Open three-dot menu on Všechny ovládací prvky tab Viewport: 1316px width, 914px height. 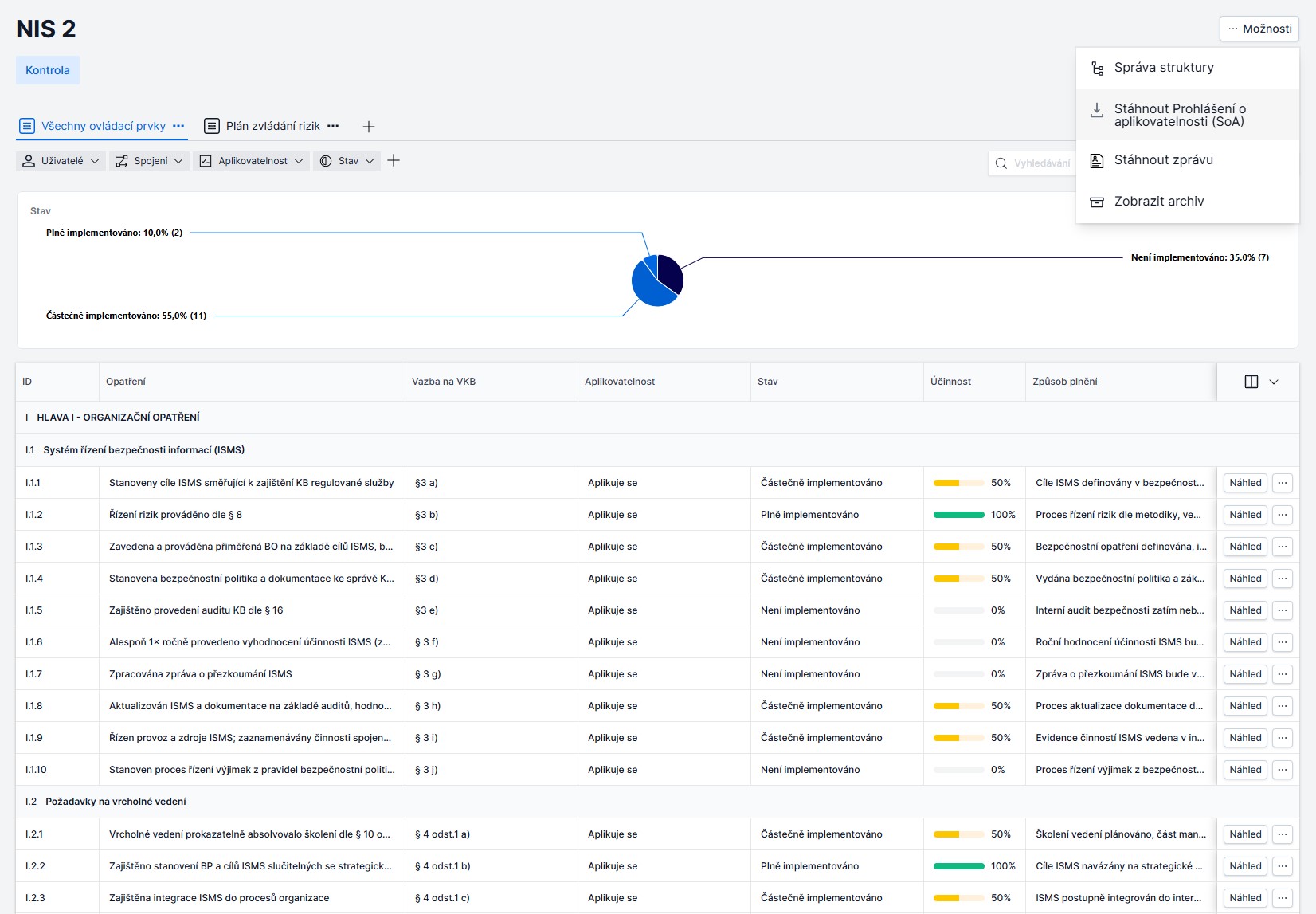click(x=178, y=126)
